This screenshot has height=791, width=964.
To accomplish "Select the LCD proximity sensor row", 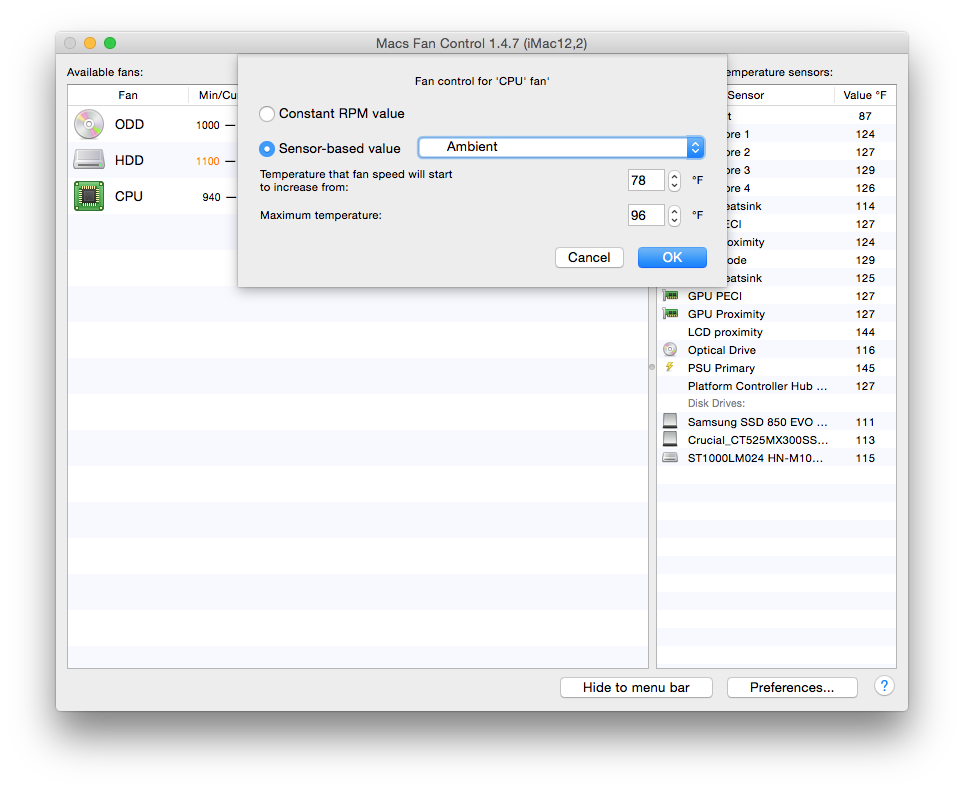I will click(x=777, y=332).
